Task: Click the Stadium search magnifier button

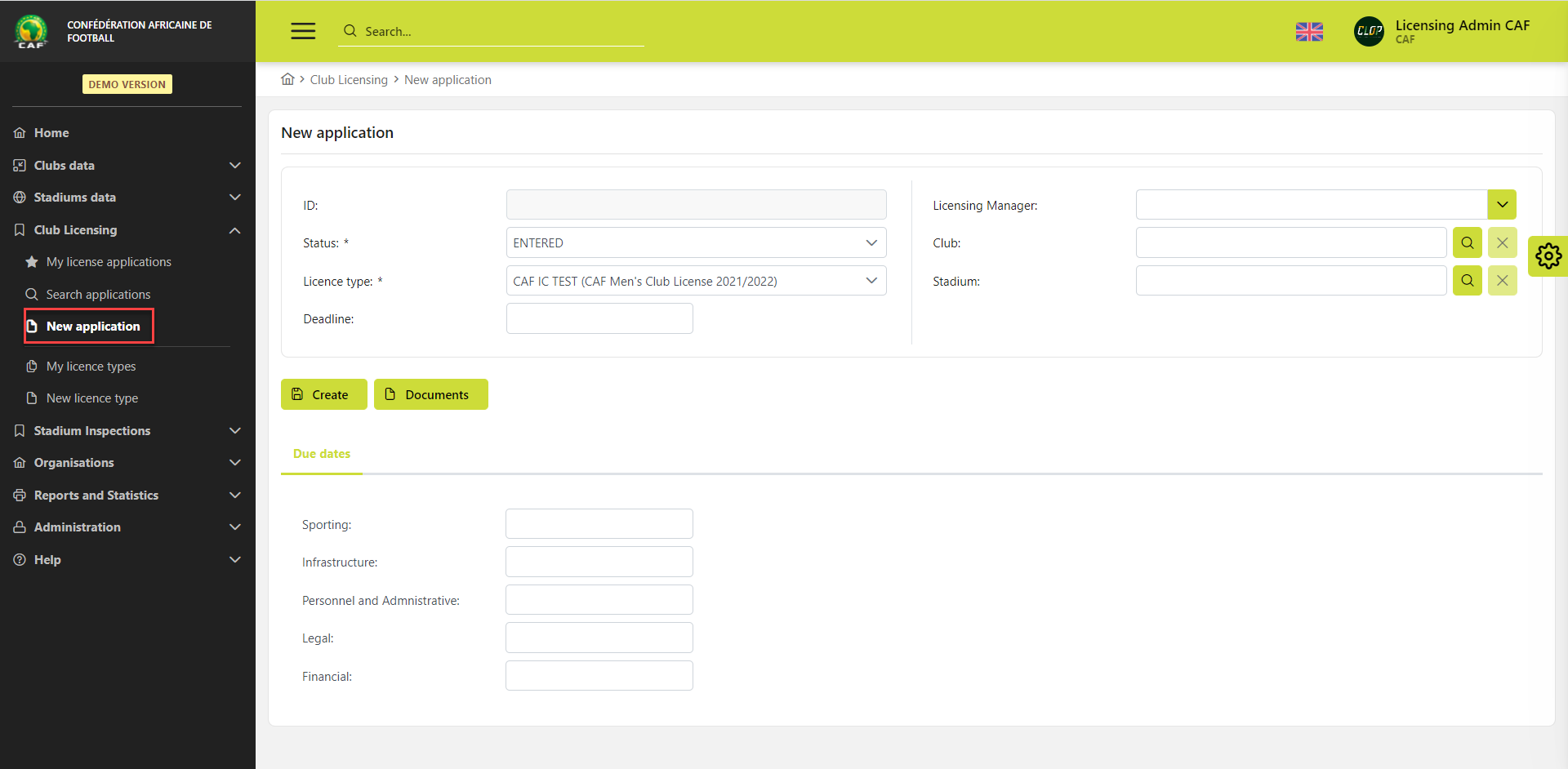Action: [x=1467, y=281]
